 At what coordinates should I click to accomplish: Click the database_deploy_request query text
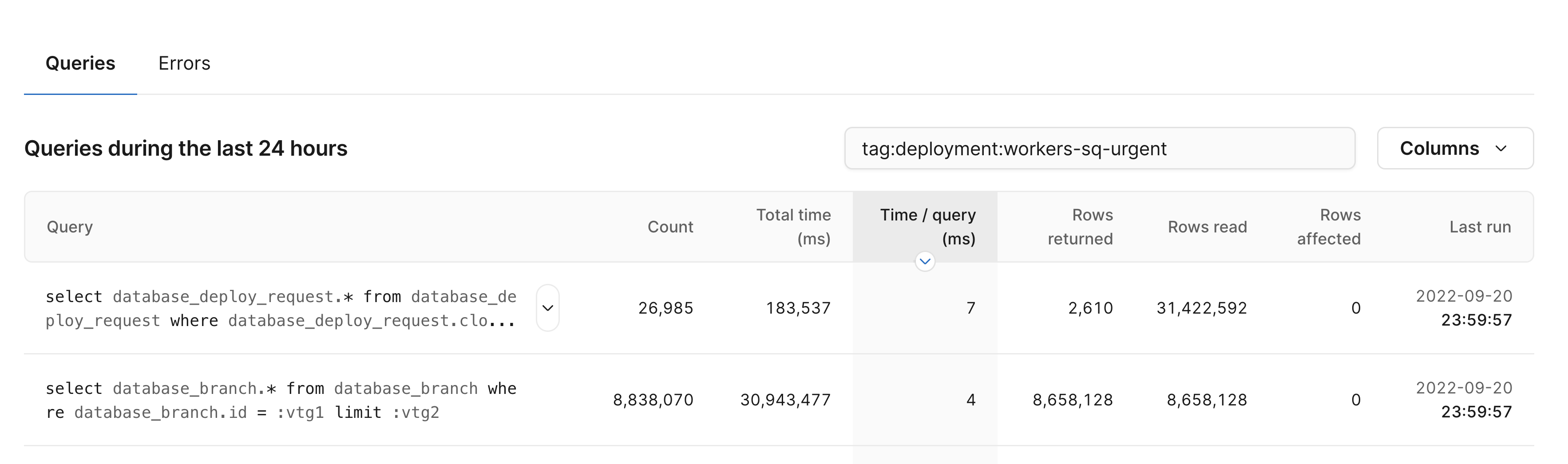click(280, 308)
